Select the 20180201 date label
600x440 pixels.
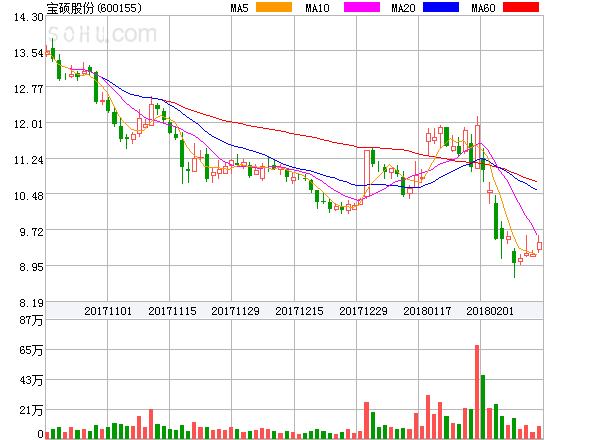(490, 311)
